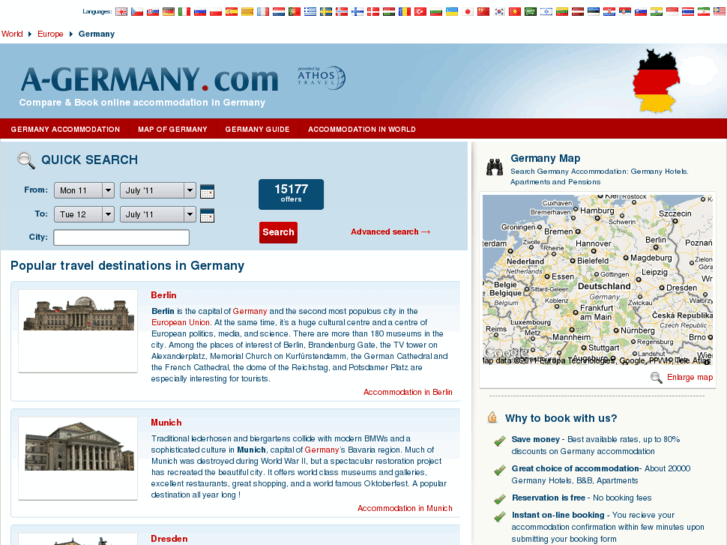This screenshot has width=727, height=545.
Task: Focus the City input field
Action: 121,237
